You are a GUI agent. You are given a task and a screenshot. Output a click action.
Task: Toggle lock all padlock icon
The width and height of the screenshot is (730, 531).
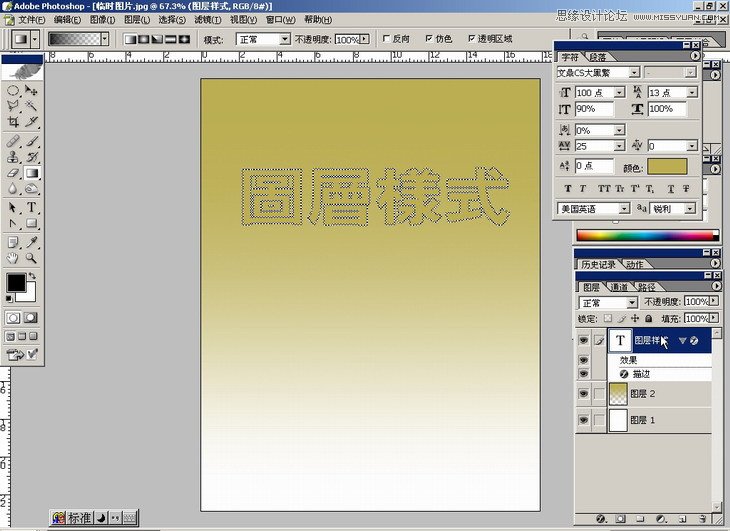[649, 318]
